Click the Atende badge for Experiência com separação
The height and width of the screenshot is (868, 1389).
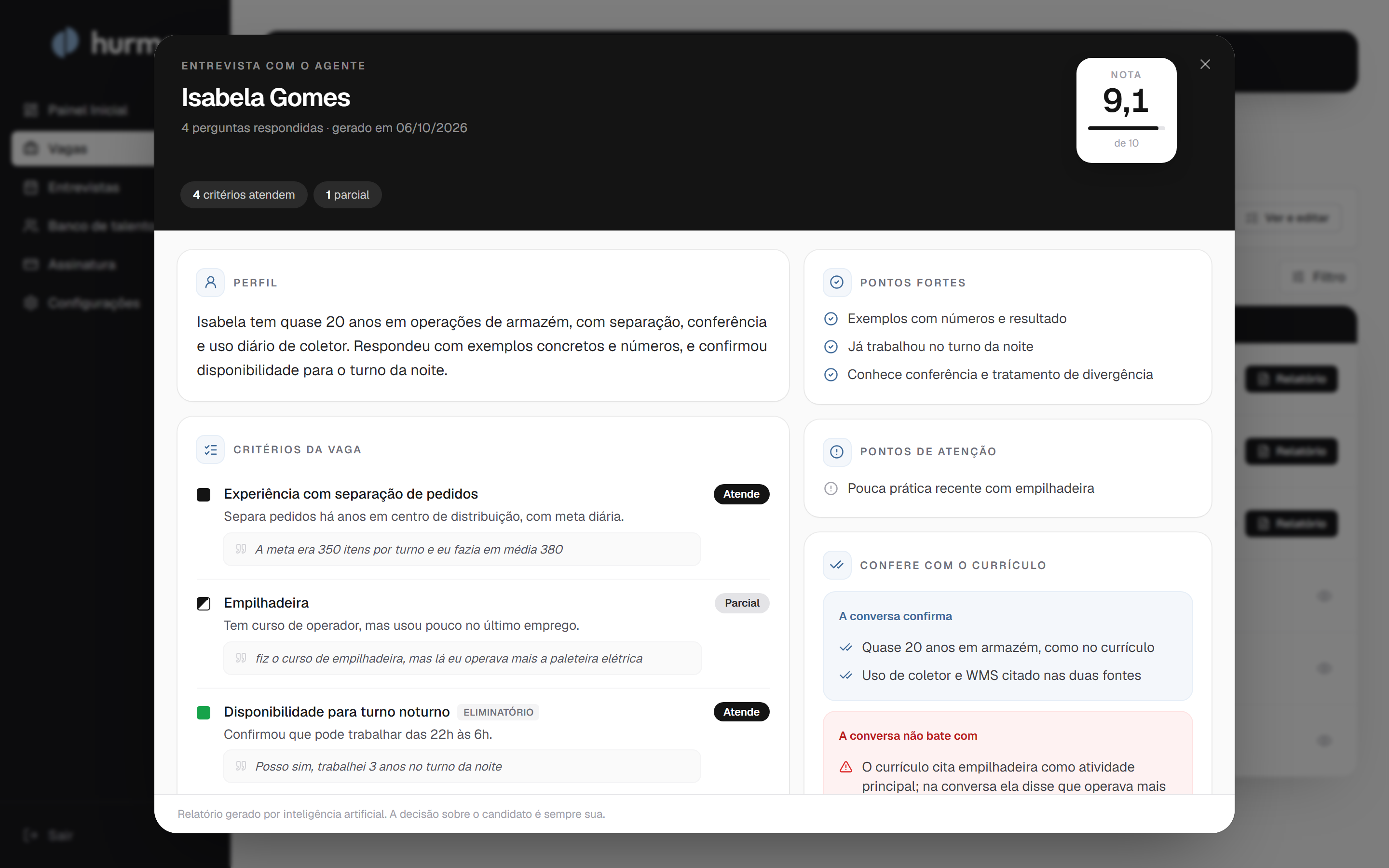point(741,494)
